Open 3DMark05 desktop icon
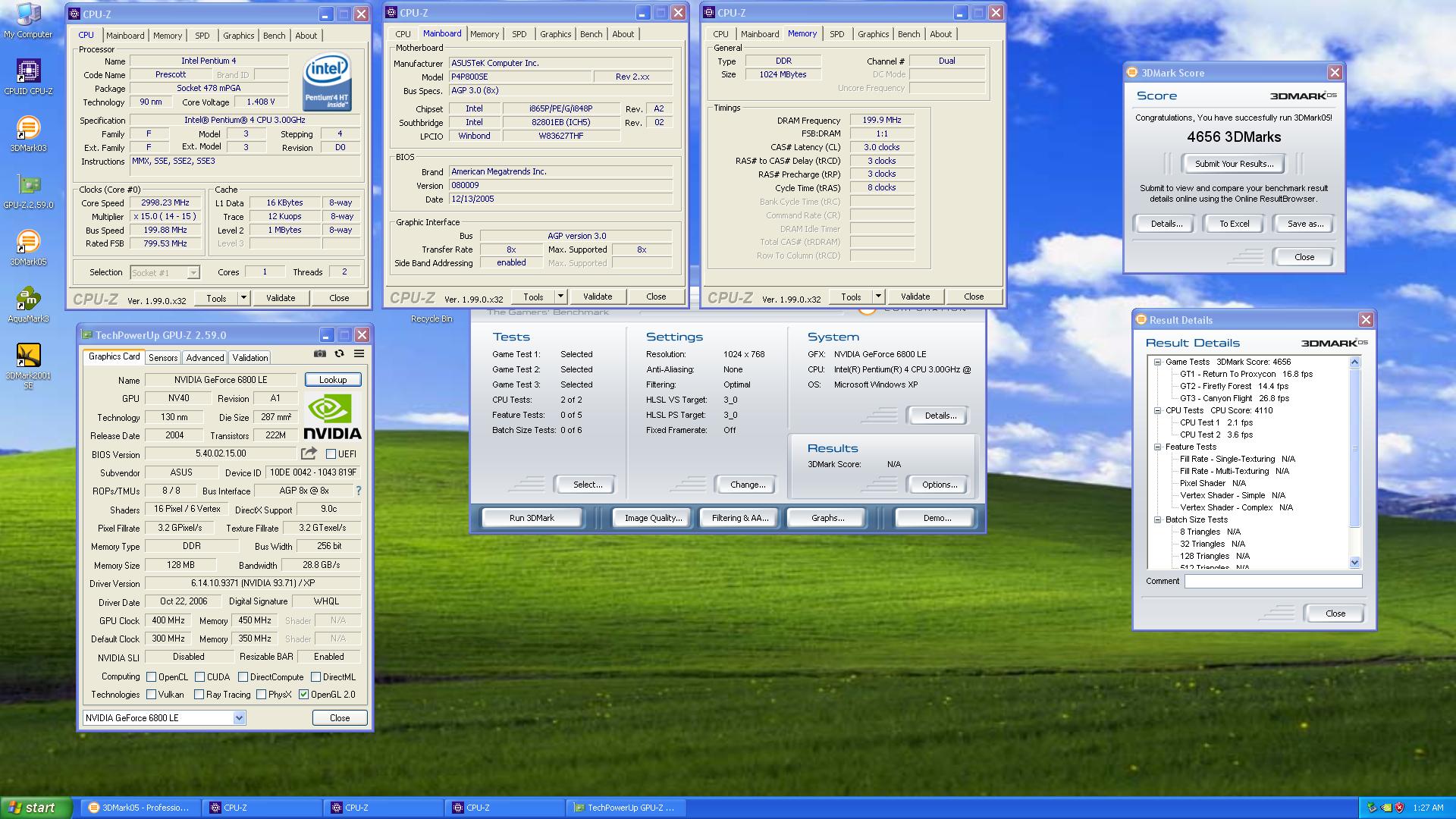Viewport: 1456px width, 819px height. (28, 248)
